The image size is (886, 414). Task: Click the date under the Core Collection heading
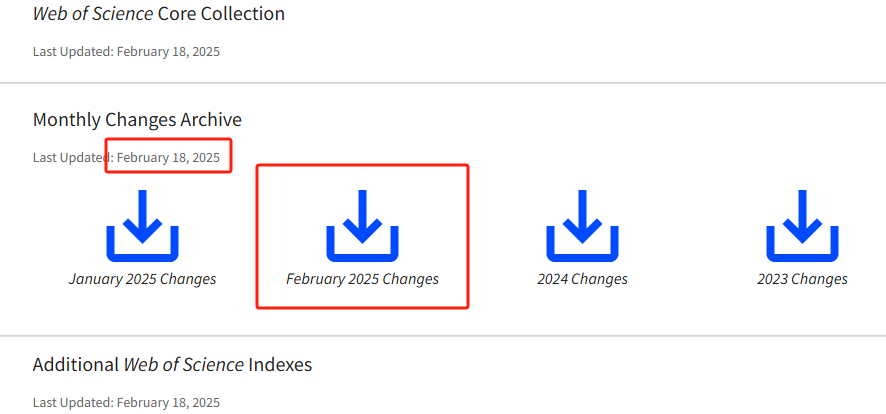pyautogui.click(x=168, y=51)
